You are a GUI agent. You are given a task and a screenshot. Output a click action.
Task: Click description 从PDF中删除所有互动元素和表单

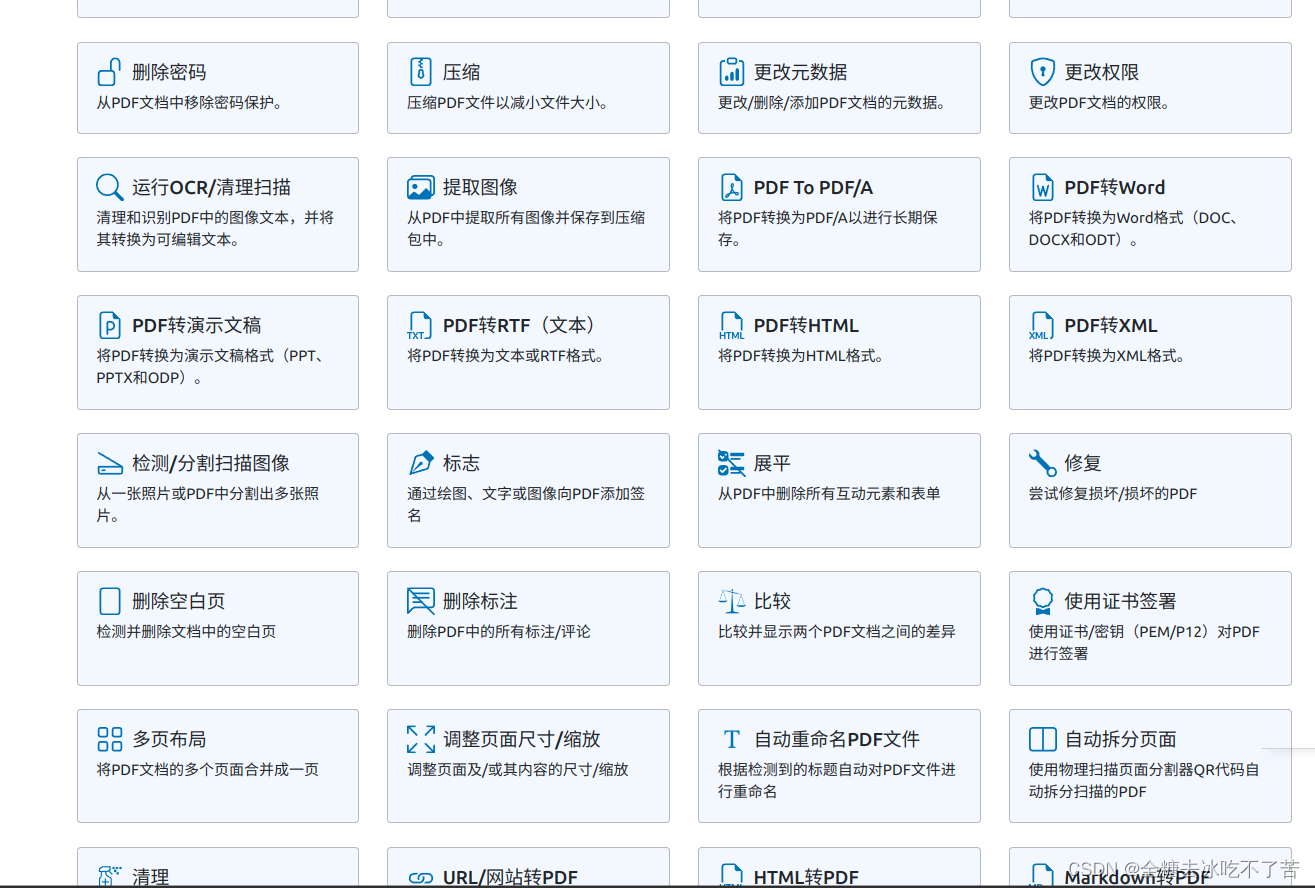(829, 493)
